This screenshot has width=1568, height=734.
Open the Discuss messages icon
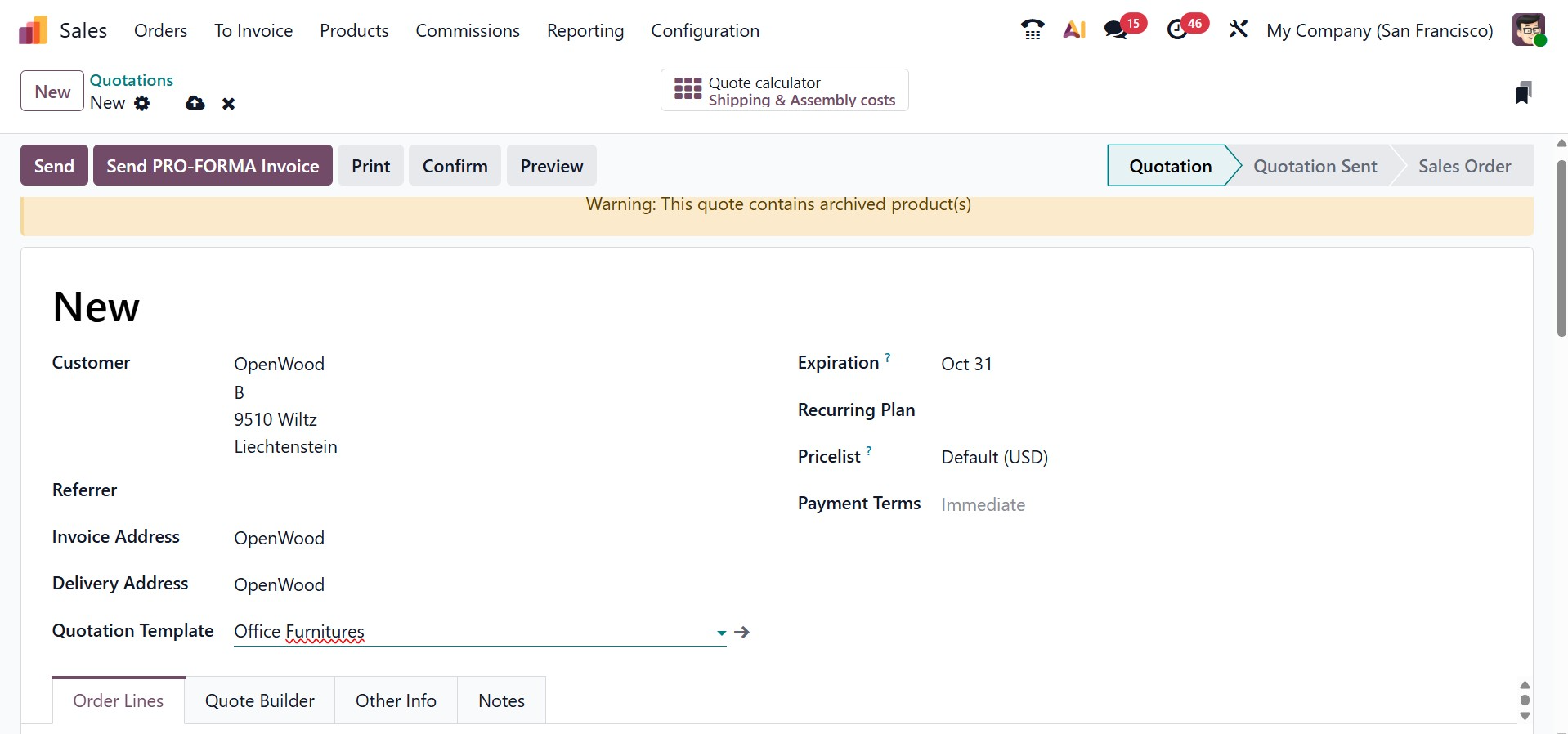tap(1116, 30)
